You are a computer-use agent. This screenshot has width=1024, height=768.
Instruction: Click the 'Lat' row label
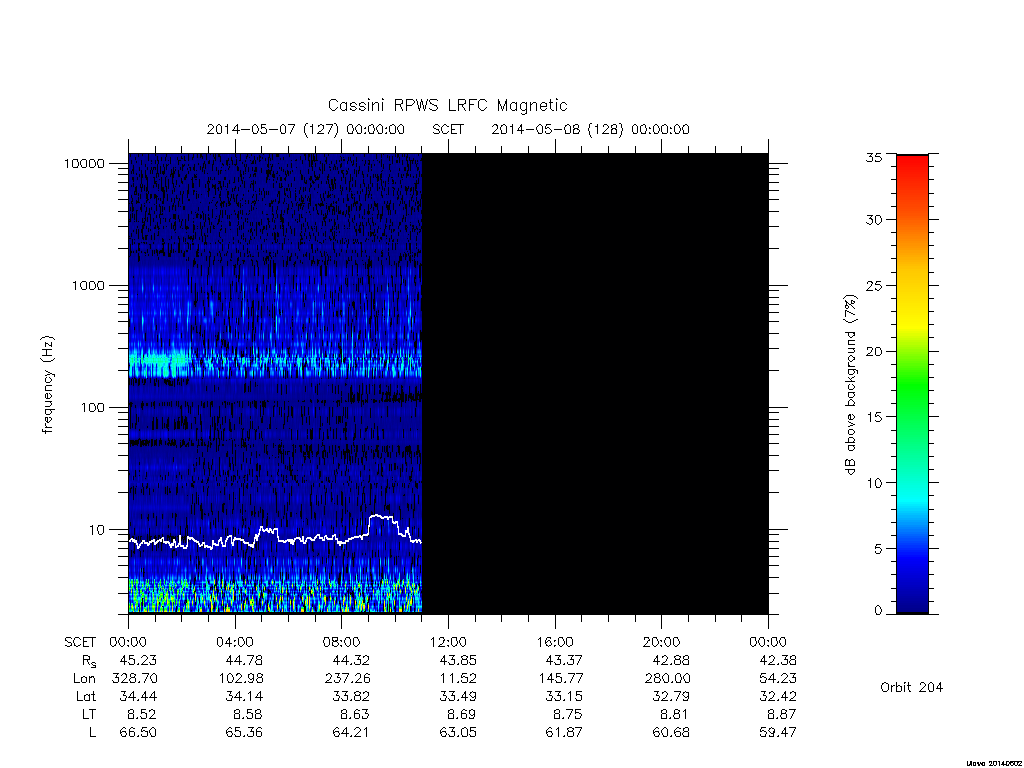point(86,696)
